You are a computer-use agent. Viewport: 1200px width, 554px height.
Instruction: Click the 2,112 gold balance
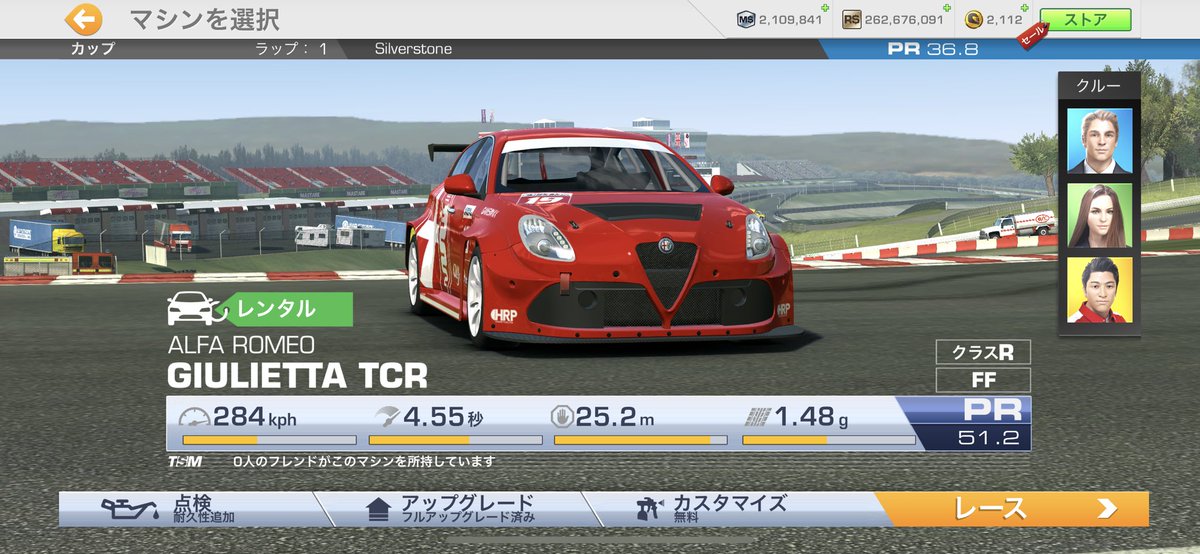[1005, 19]
